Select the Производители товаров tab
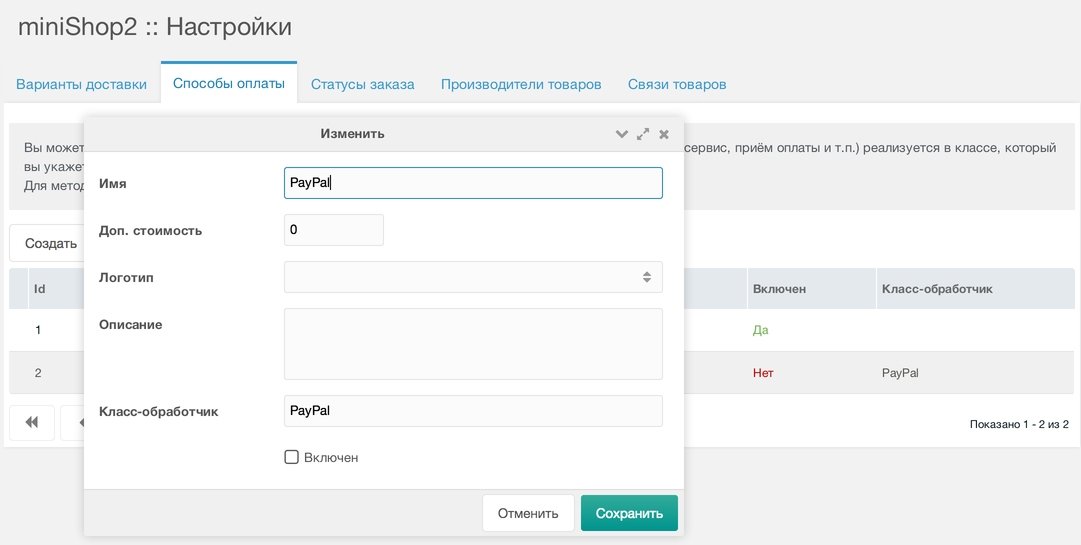This screenshot has width=1081, height=545. tap(521, 85)
